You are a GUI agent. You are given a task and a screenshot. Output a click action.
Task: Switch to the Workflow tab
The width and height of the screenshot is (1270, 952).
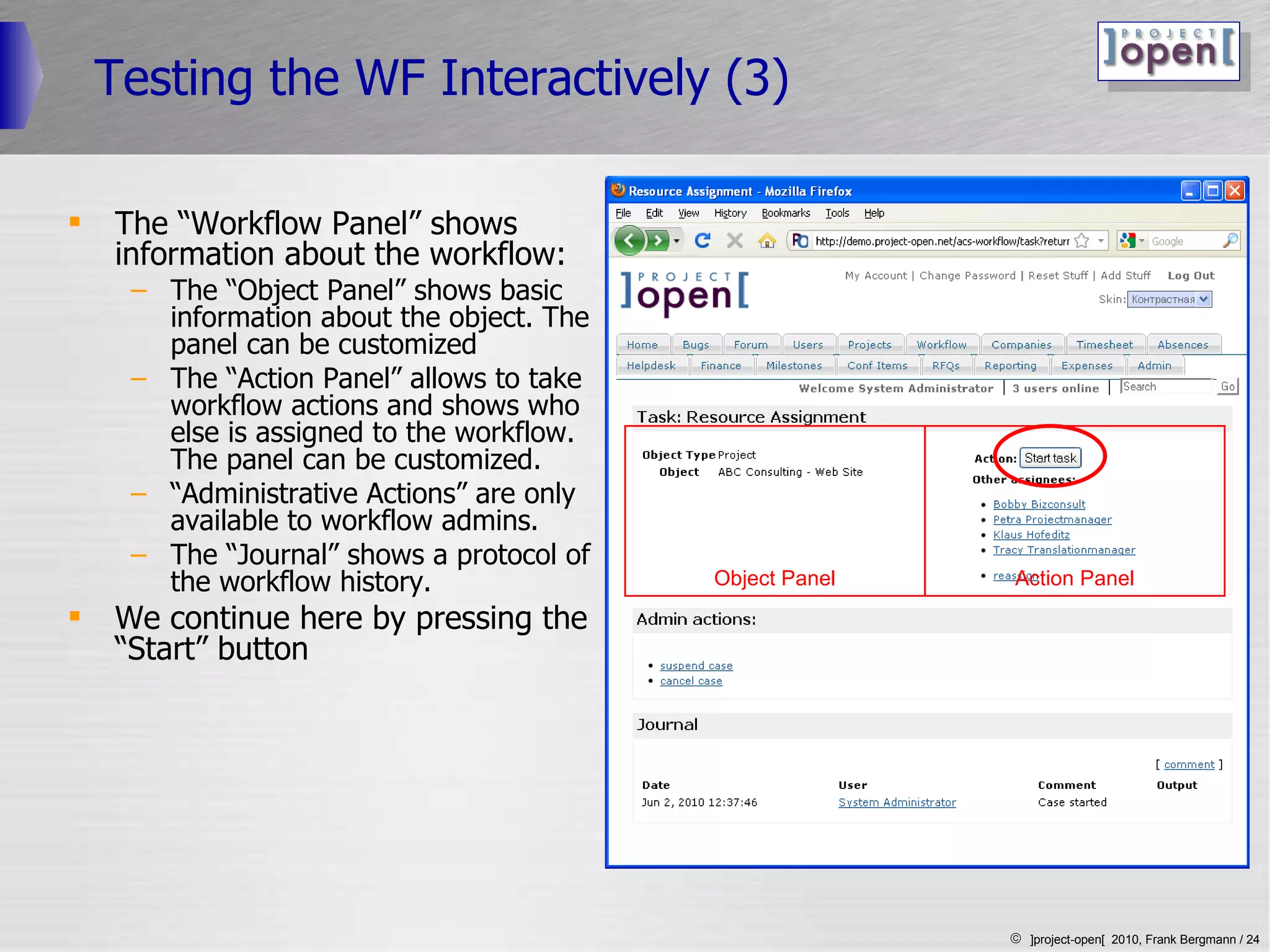tap(941, 345)
